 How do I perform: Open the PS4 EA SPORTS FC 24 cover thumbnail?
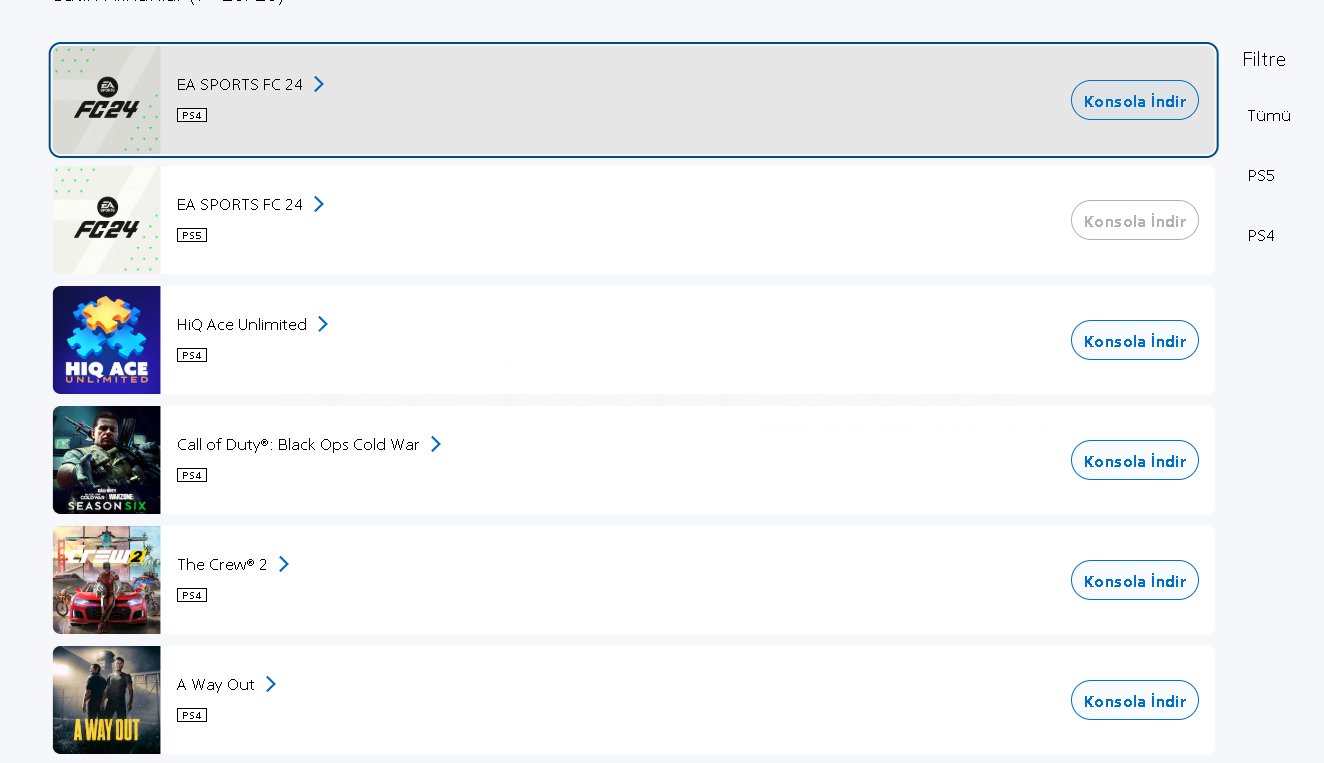pyautogui.click(x=106, y=100)
